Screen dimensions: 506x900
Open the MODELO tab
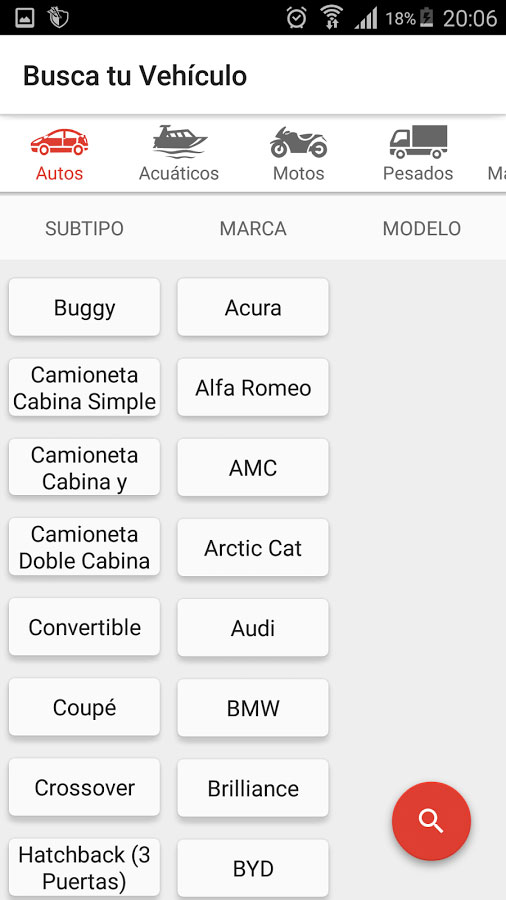click(422, 228)
